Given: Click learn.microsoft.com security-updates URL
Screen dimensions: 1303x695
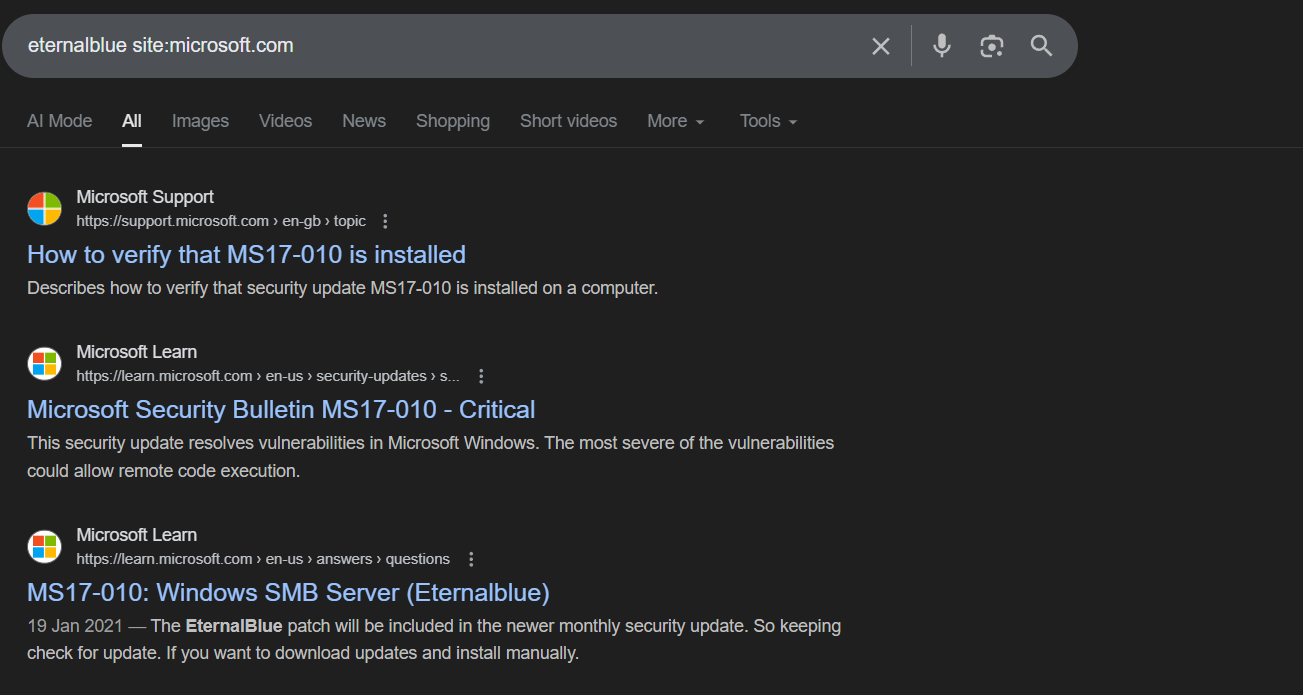Looking at the screenshot, I should coord(268,376).
